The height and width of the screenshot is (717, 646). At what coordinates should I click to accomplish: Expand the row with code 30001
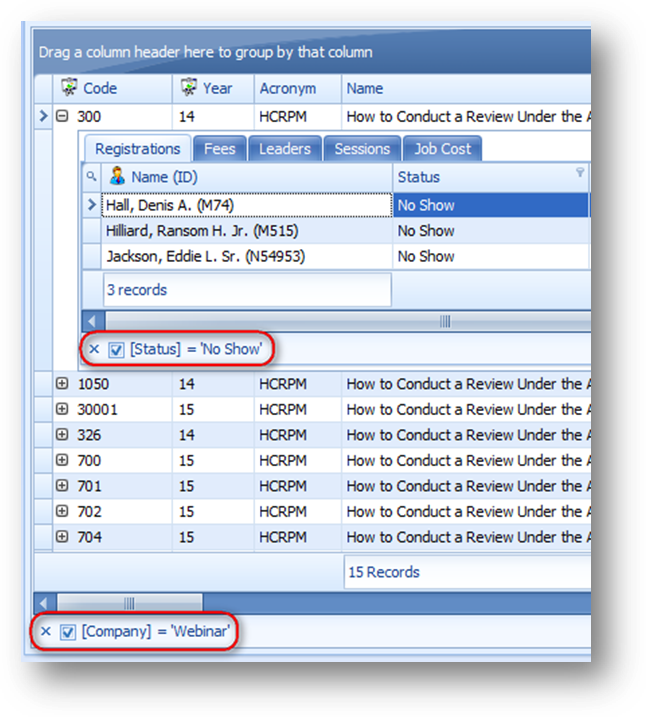pos(62,409)
